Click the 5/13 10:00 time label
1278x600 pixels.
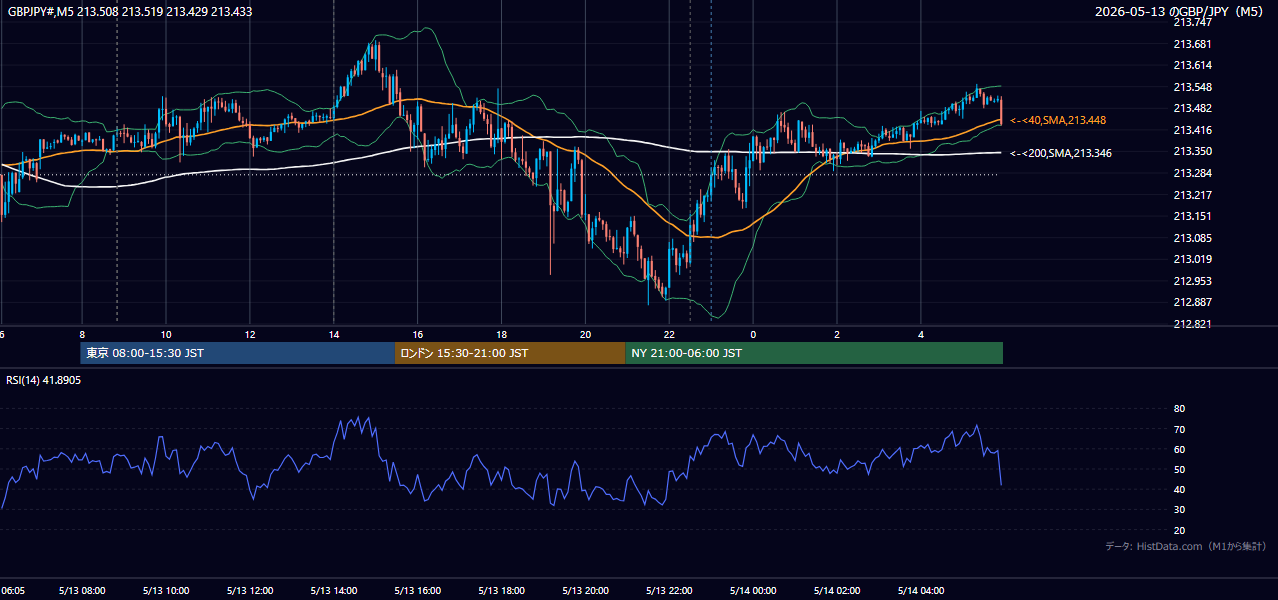coord(167,591)
